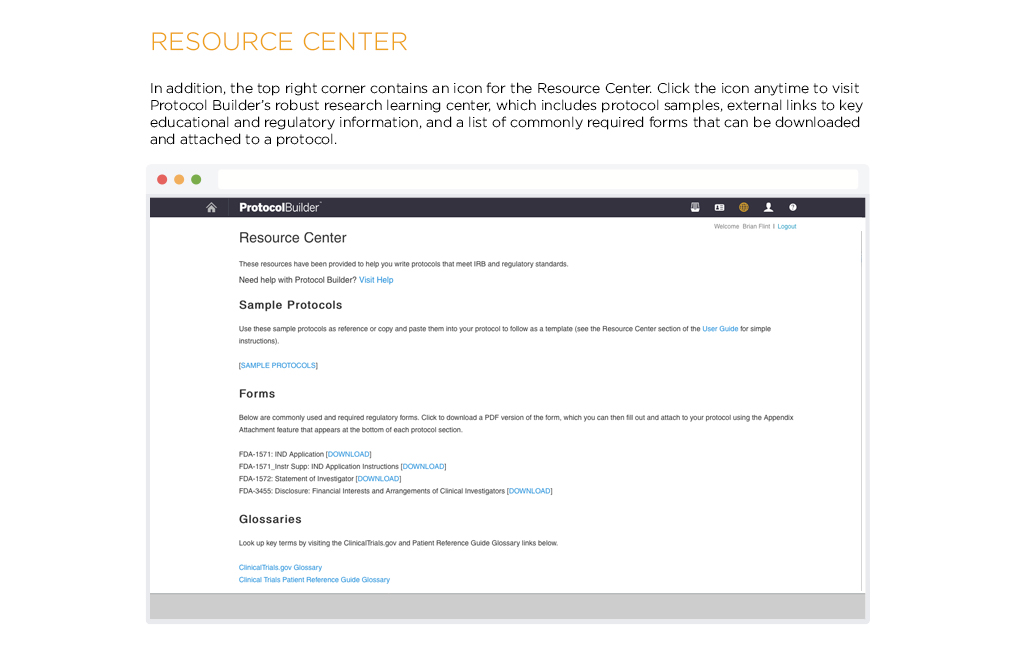Click the ProtocolBuilder logo
This screenshot has width=1014, height=650.
coord(280,208)
